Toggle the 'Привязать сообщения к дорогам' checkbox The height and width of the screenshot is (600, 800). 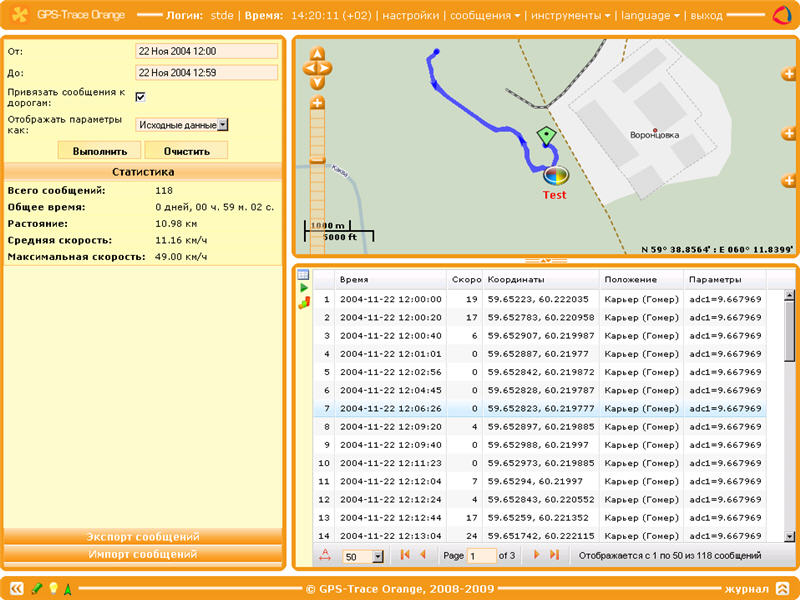[140, 97]
